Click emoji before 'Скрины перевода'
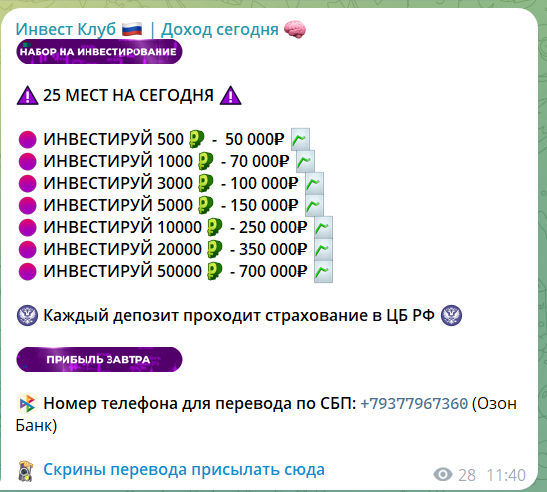Screen dimensions: 547x492 point(26,471)
